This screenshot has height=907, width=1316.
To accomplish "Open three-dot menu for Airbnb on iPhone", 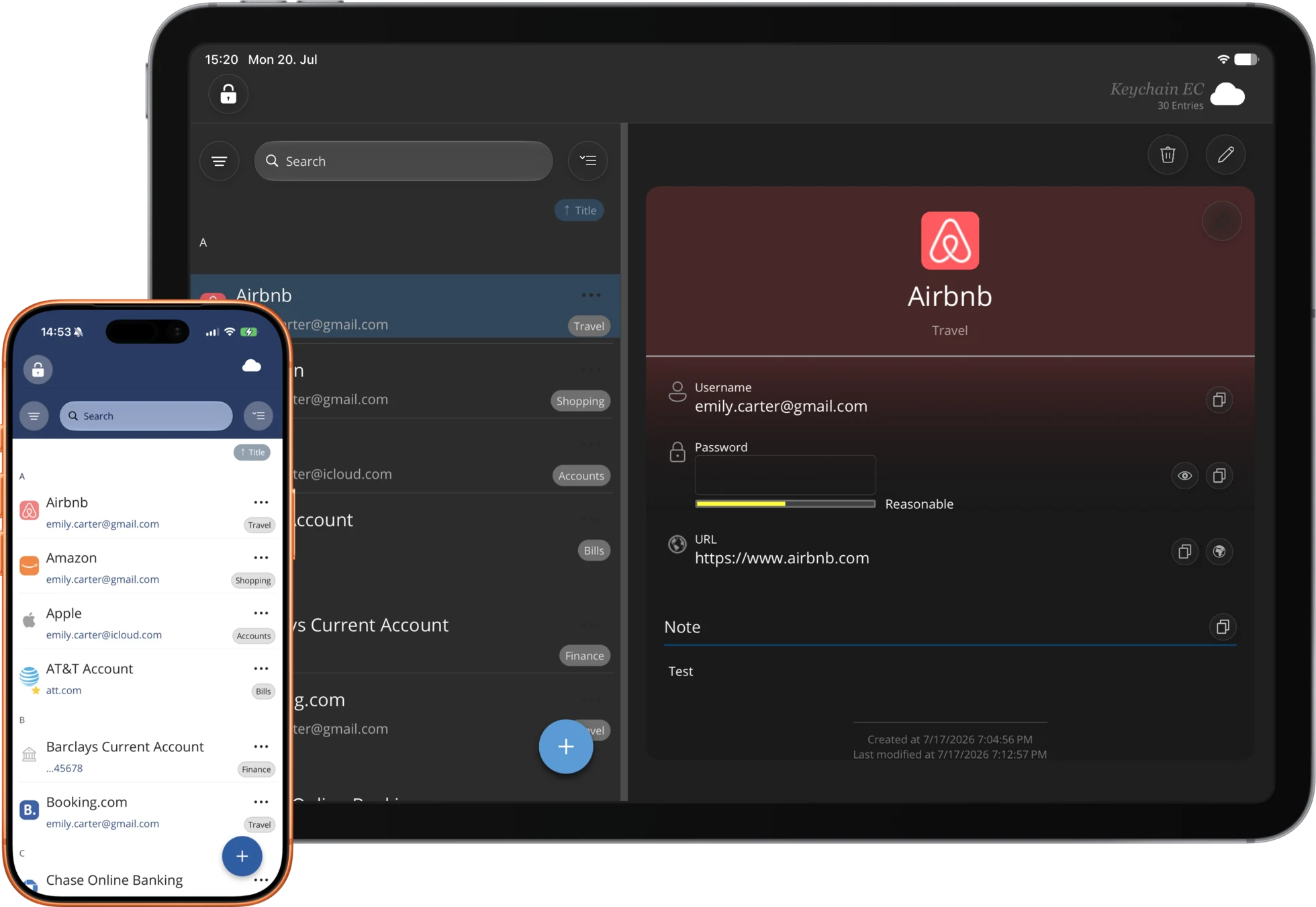I will (261, 502).
